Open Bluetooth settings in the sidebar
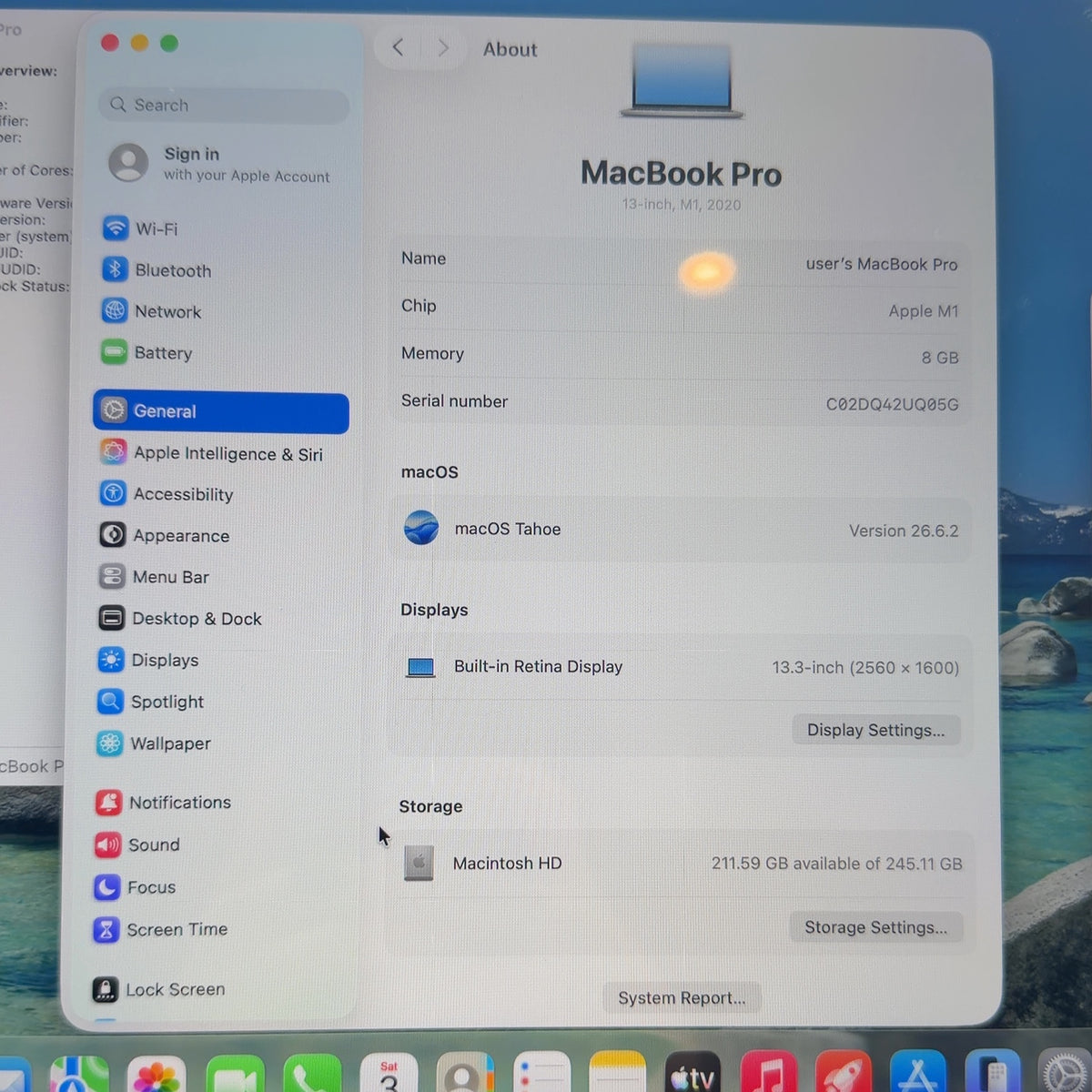Screen dimensions: 1092x1092 coord(157,270)
